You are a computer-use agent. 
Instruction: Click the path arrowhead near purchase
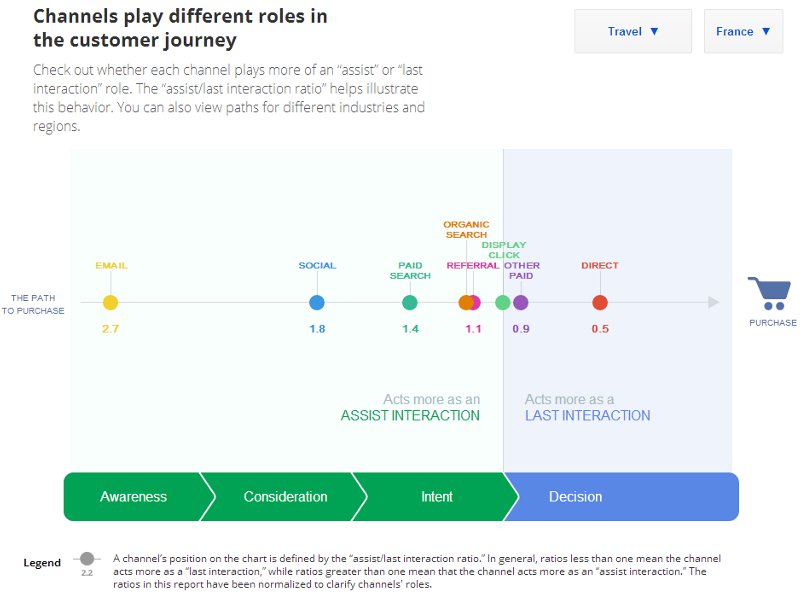coord(714,303)
